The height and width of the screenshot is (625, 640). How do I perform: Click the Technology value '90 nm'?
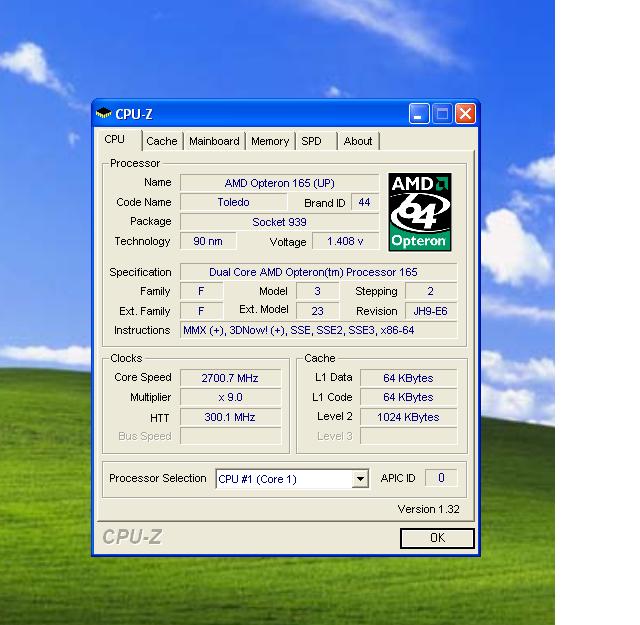click(208, 241)
